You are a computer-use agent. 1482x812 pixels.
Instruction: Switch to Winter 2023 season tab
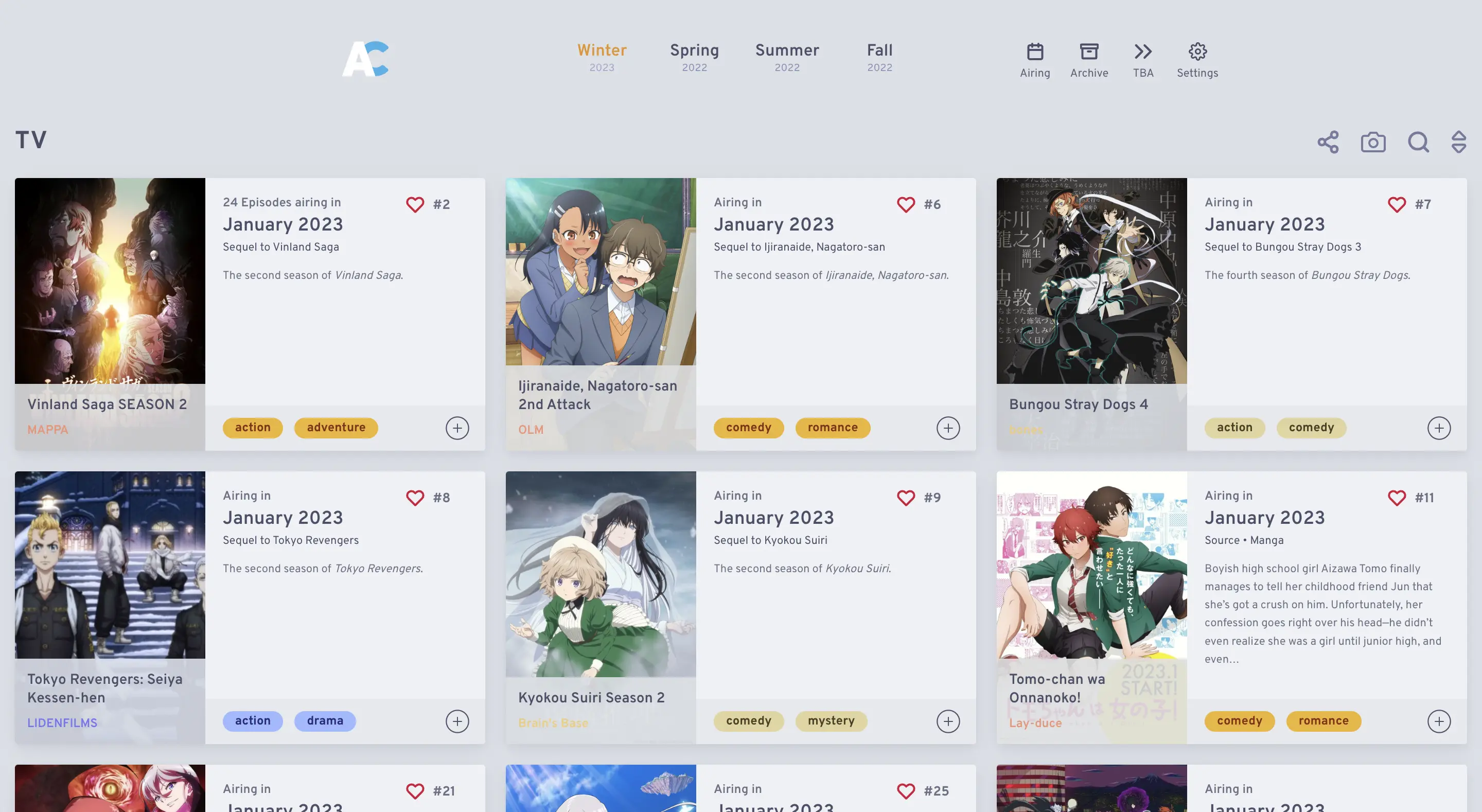point(602,57)
